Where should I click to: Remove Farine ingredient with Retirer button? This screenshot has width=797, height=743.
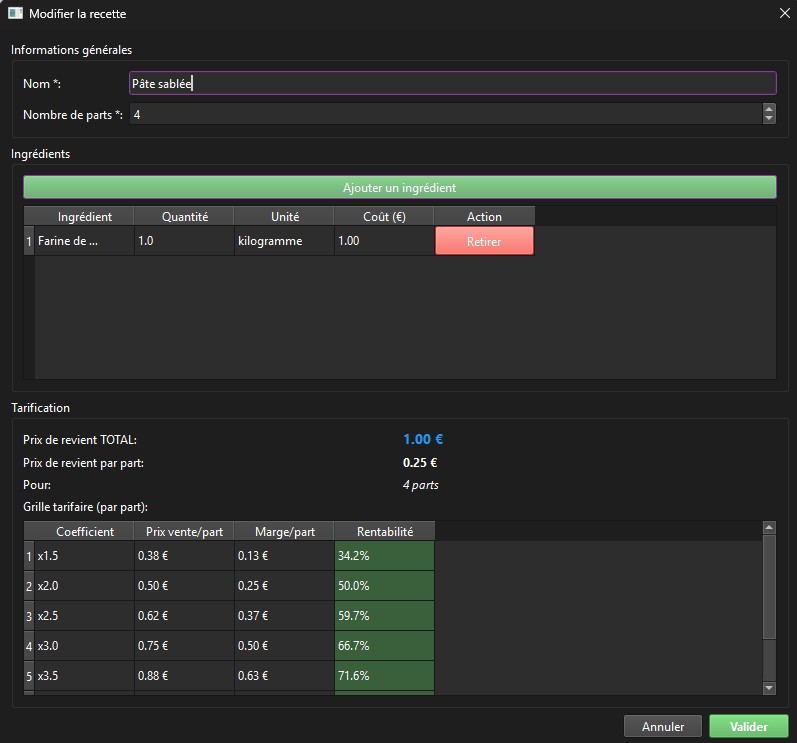tap(484, 241)
